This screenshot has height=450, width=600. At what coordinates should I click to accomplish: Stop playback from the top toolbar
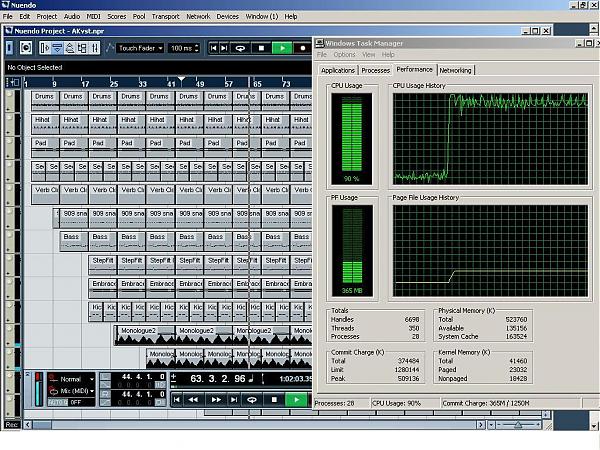pyautogui.click(x=262, y=47)
